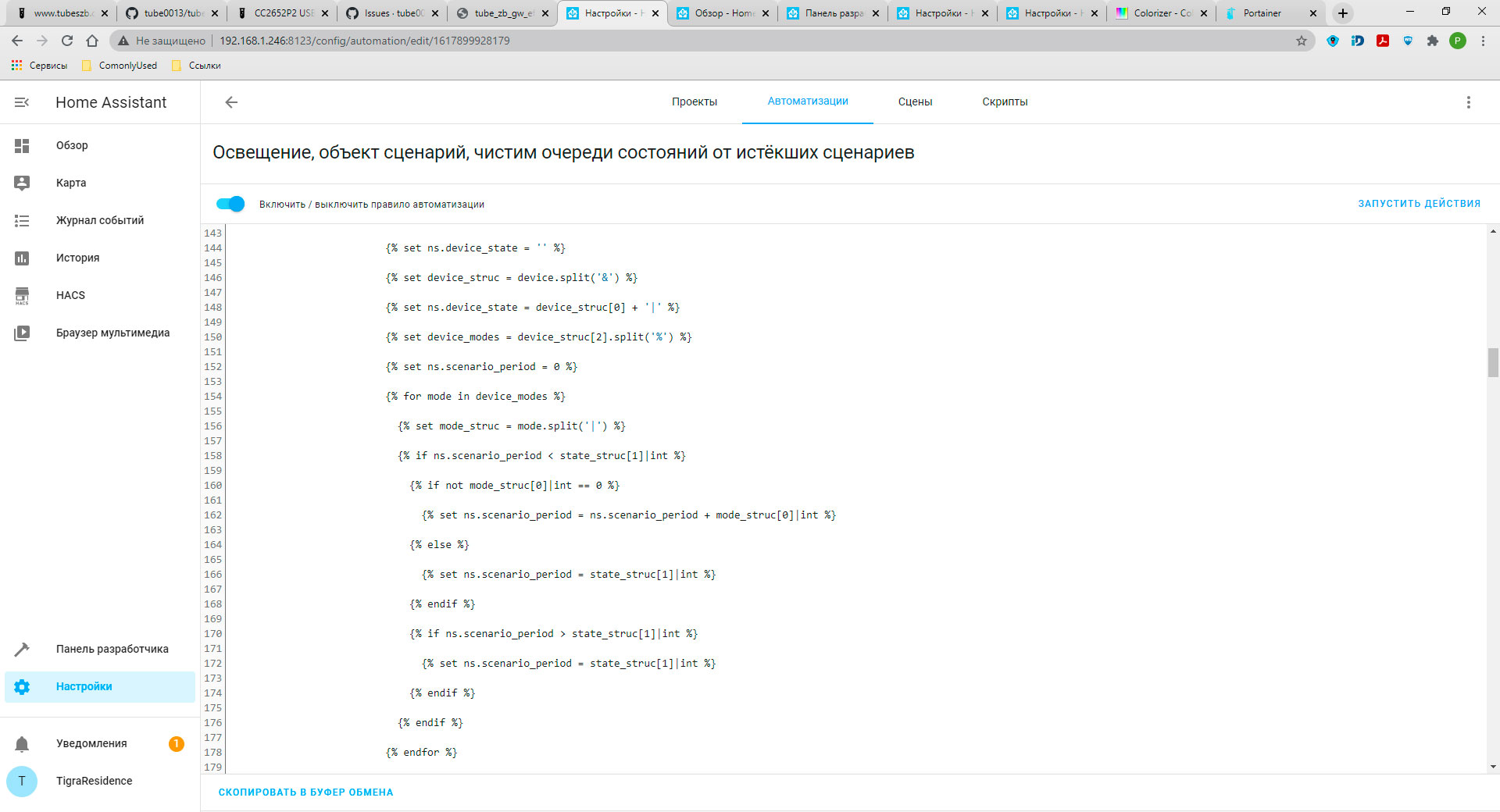Viewport: 1500px width, 812px height.
Task: Open Журнал событий from sidebar
Action: click(22, 220)
